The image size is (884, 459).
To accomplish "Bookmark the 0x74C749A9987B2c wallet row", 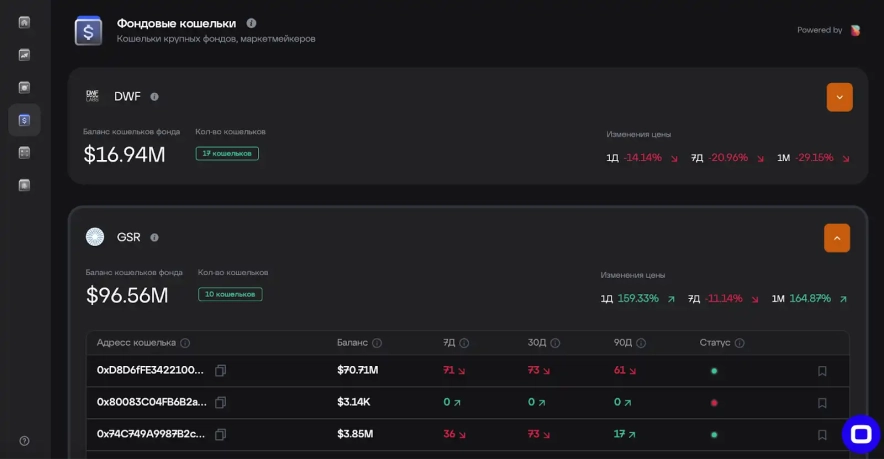I will pos(822,435).
